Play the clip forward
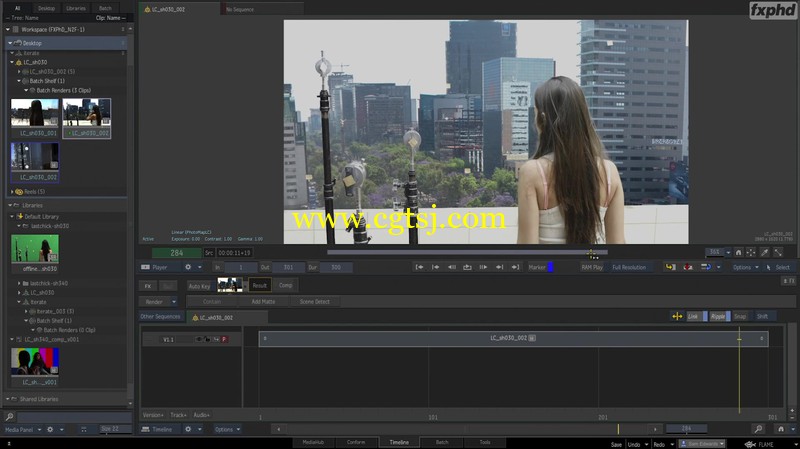 (483, 267)
